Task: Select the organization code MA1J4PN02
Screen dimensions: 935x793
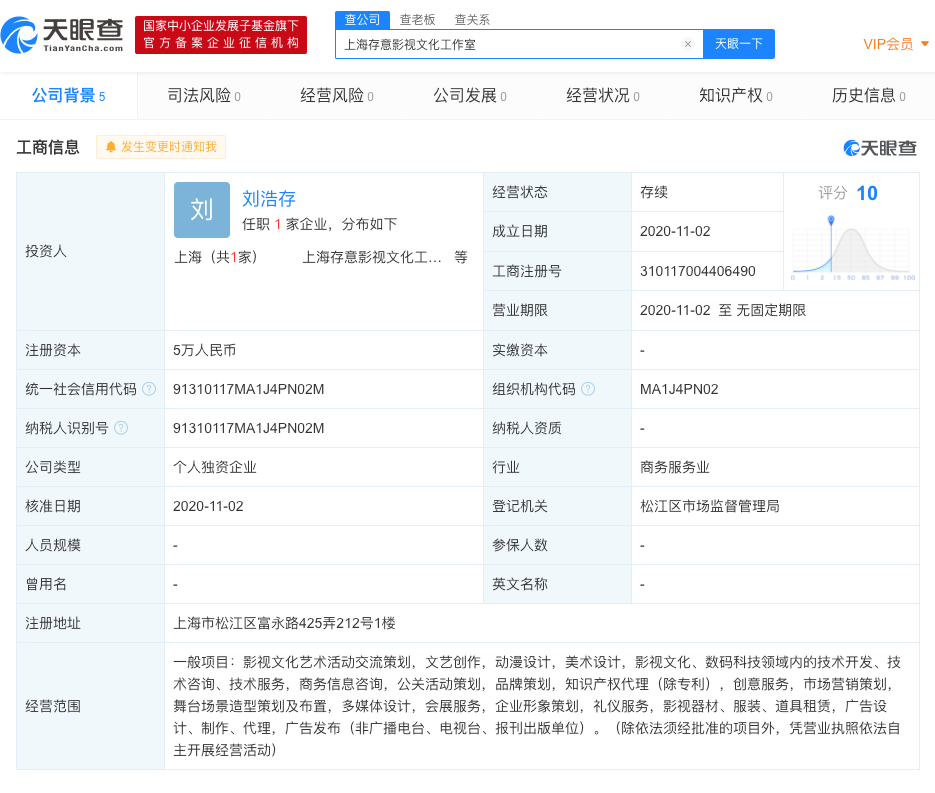Action: 679,389
